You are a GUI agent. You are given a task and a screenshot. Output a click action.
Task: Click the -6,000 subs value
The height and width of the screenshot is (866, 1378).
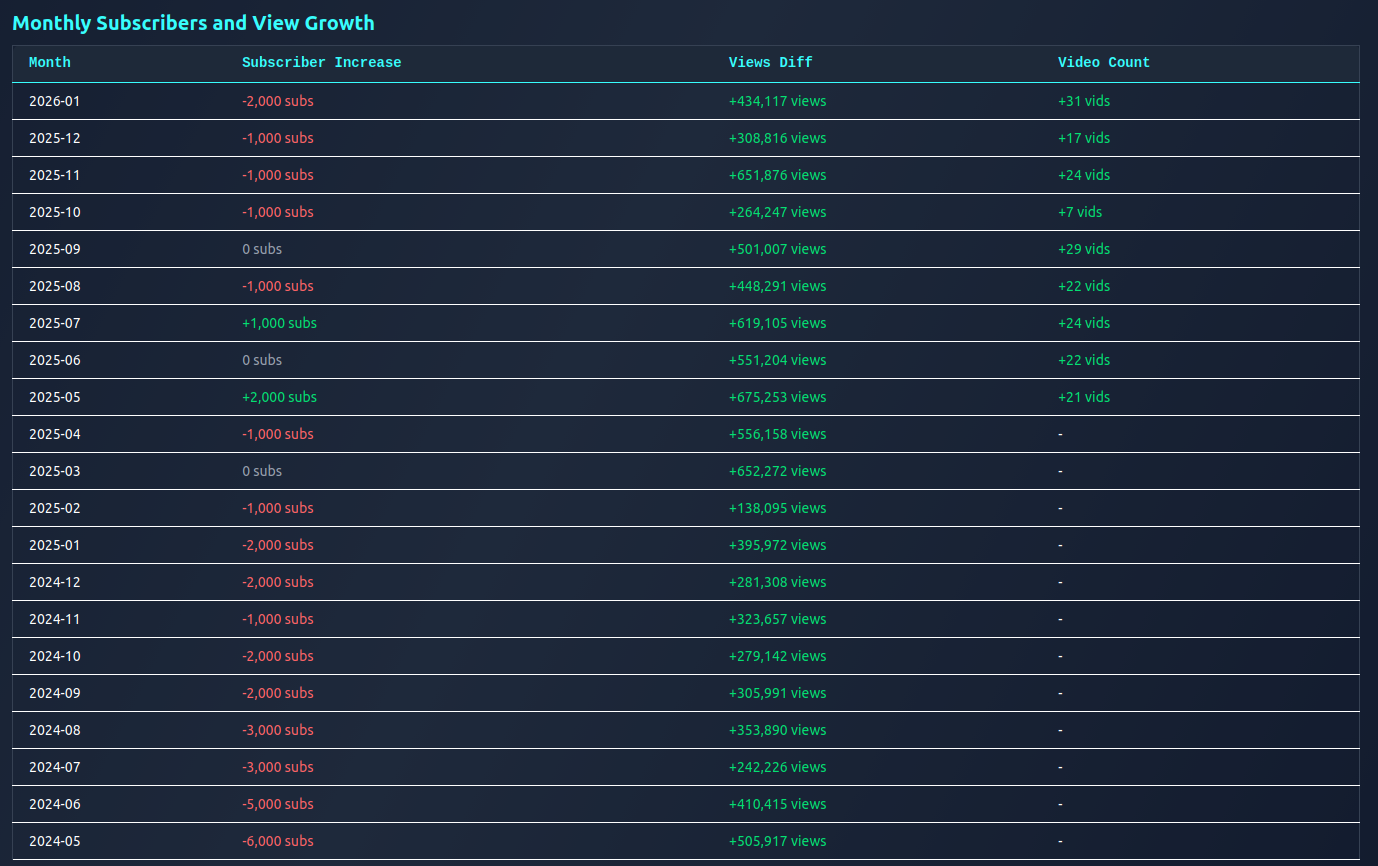(278, 841)
